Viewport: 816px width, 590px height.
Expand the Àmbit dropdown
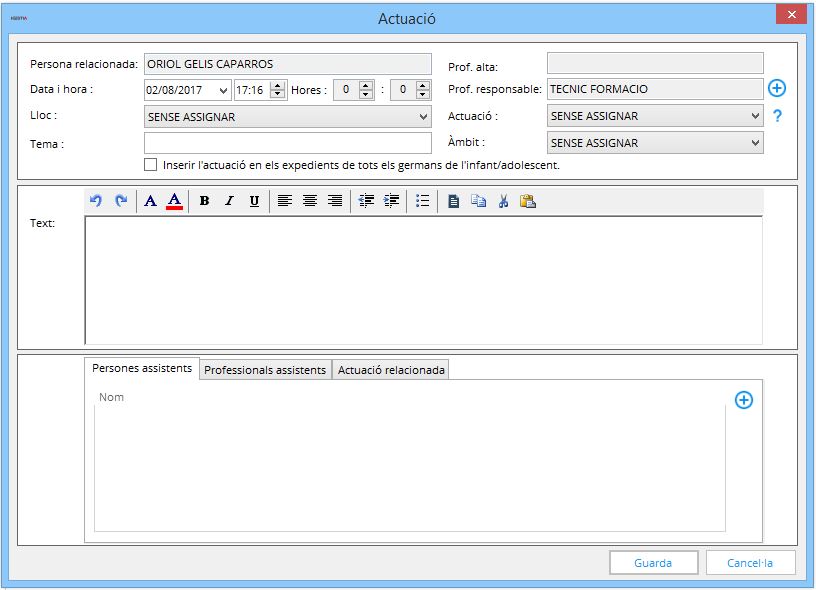click(755, 143)
